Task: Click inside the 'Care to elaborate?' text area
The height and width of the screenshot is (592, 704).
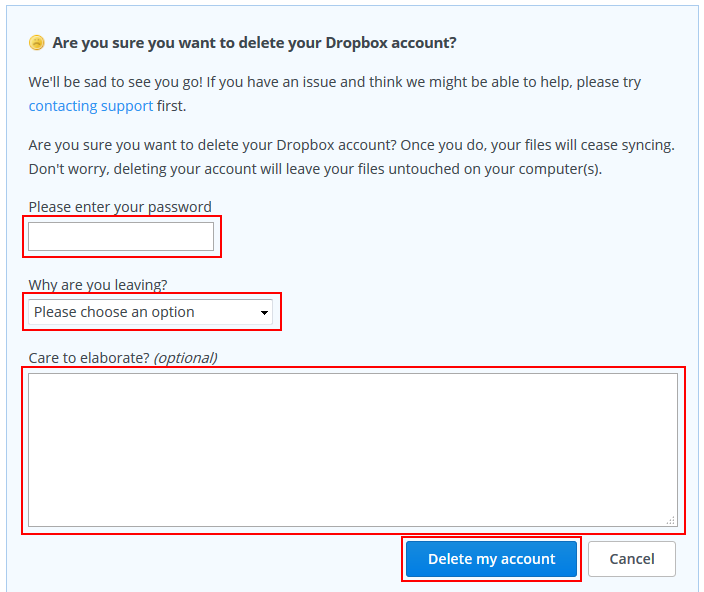Action: point(352,440)
